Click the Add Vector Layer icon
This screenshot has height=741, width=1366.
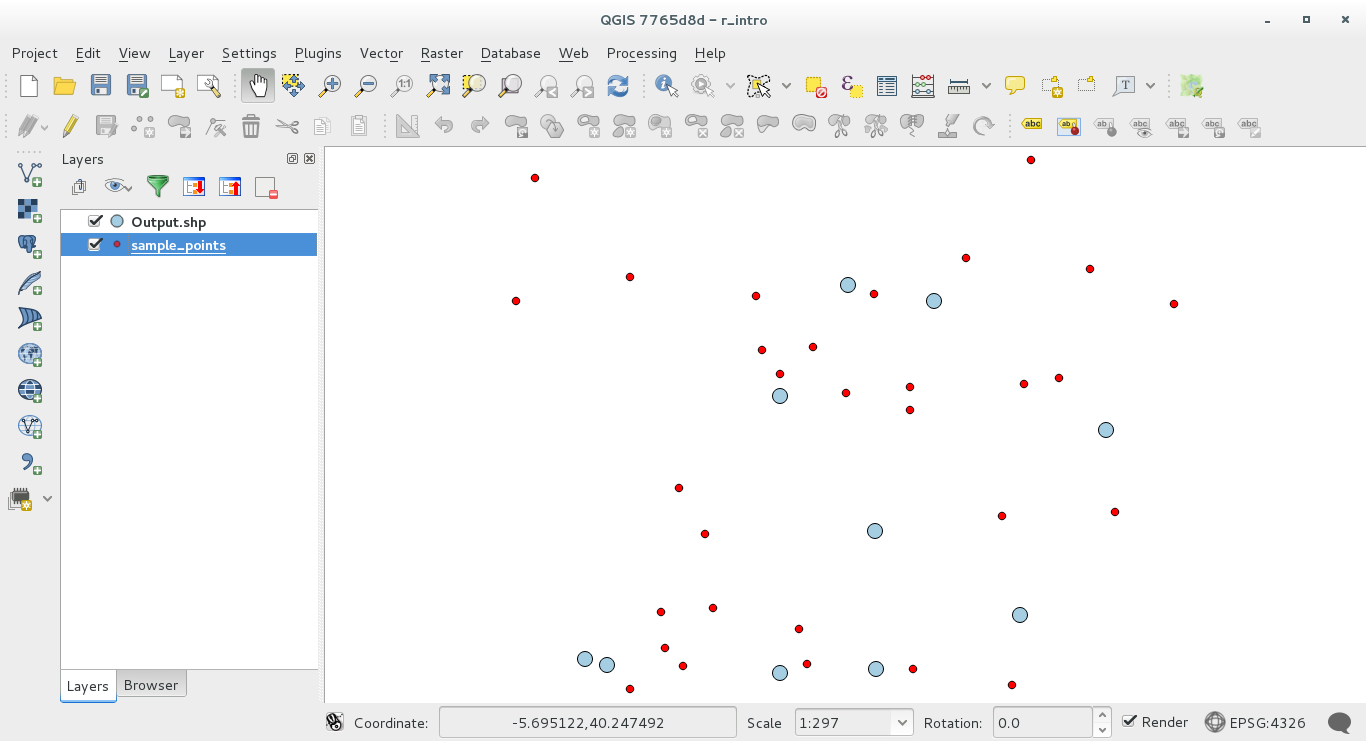(x=30, y=174)
